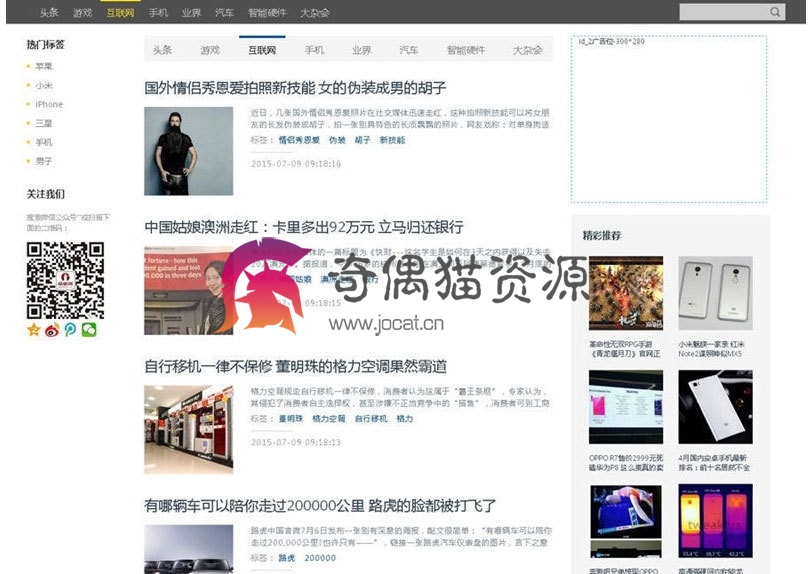The width and height of the screenshot is (812, 574).
Task: Open recommended link 革命性无双RPG手游
Action: click(625, 349)
